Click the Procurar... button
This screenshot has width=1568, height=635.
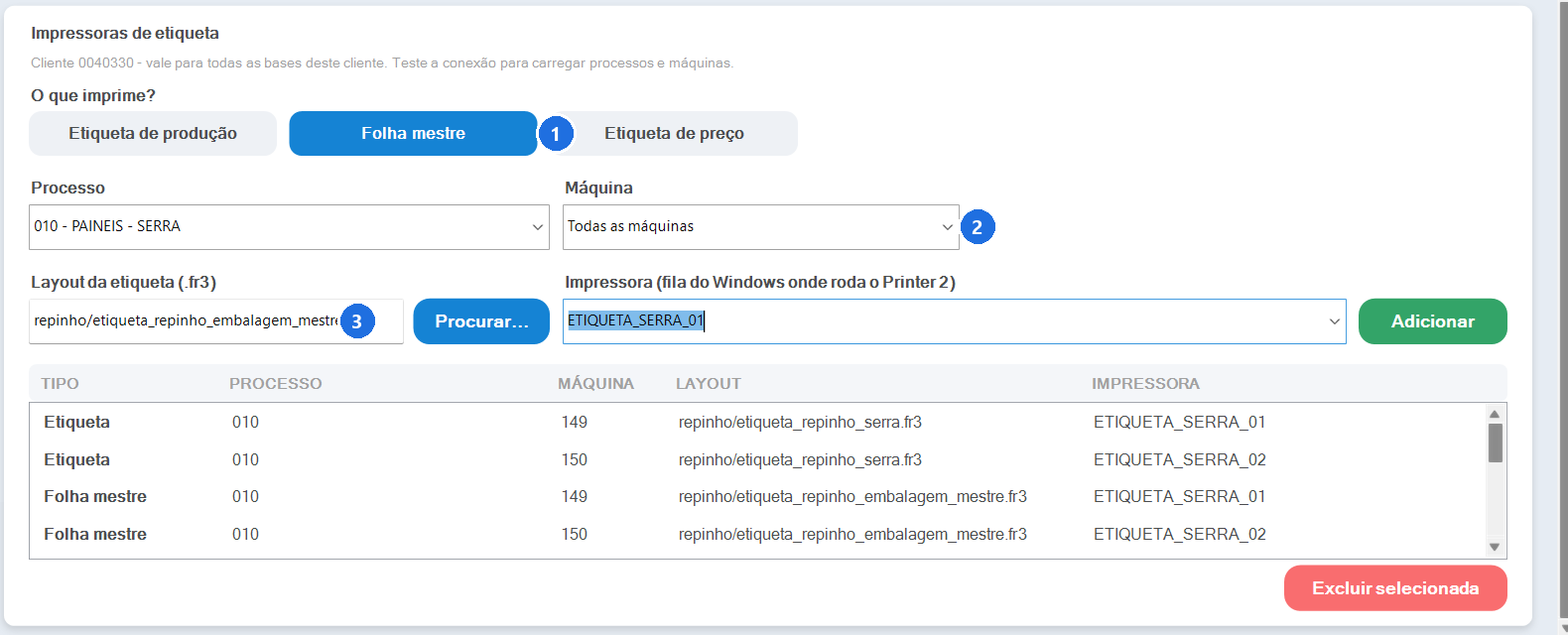[481, 321]
